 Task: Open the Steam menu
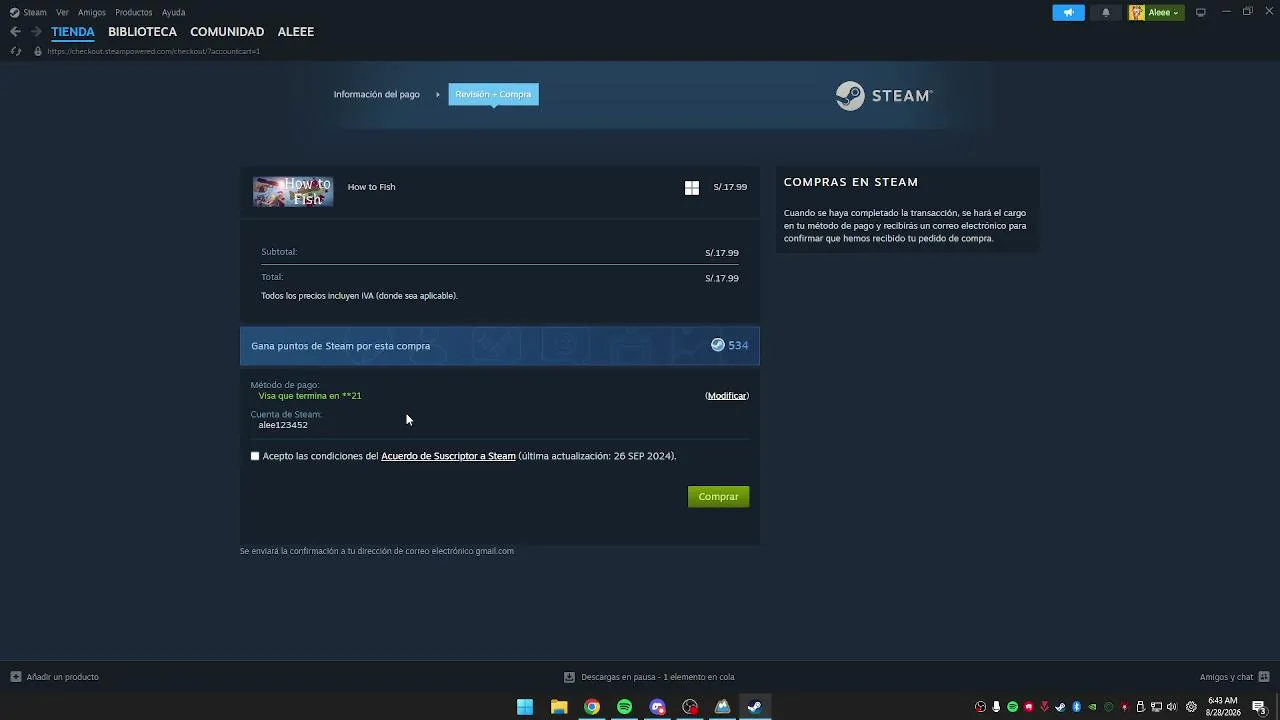click(x=35, y=12)
